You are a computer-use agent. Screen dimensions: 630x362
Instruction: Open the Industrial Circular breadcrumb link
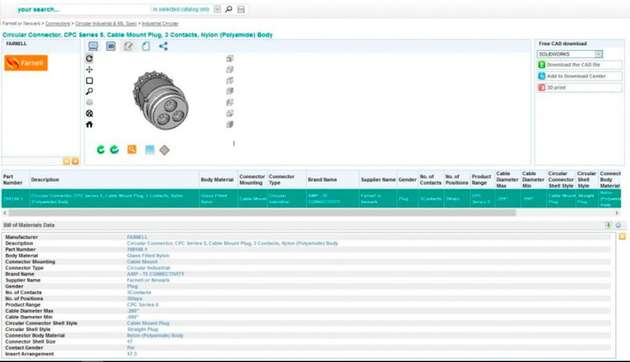[160, 24]
